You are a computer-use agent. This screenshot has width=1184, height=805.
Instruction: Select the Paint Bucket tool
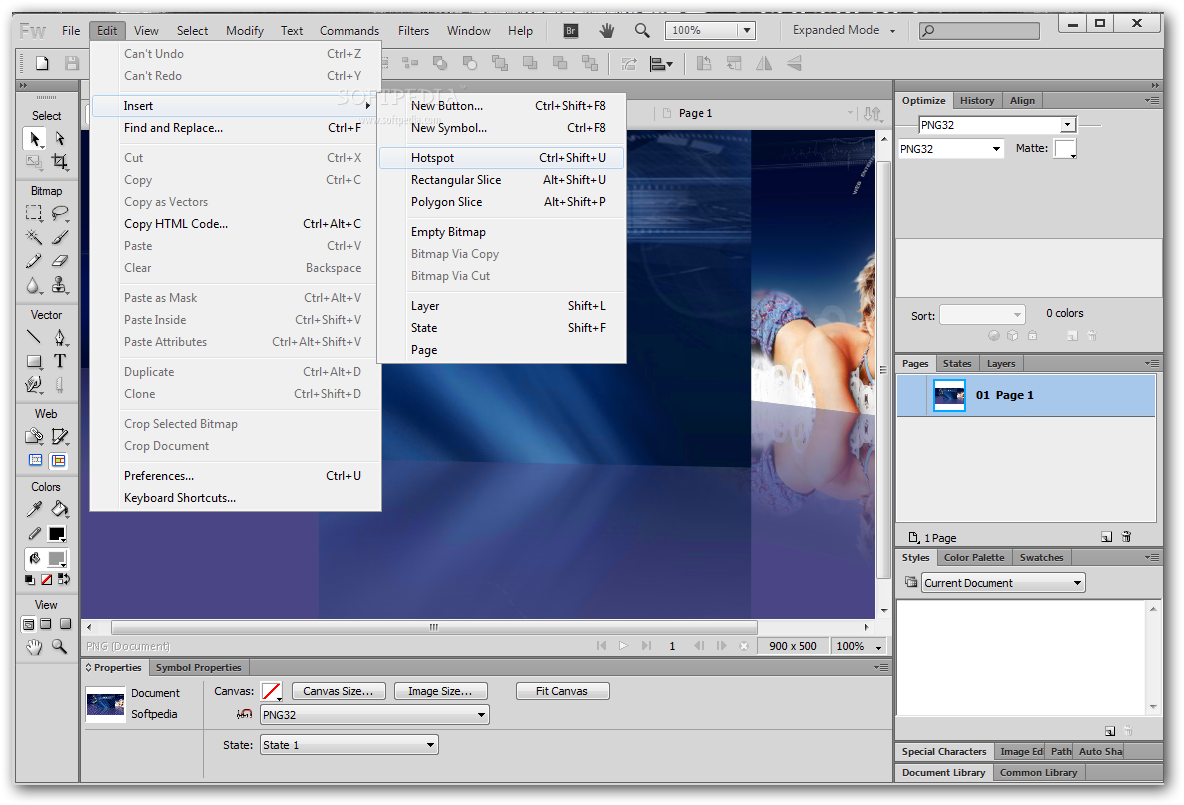(60, 510)
